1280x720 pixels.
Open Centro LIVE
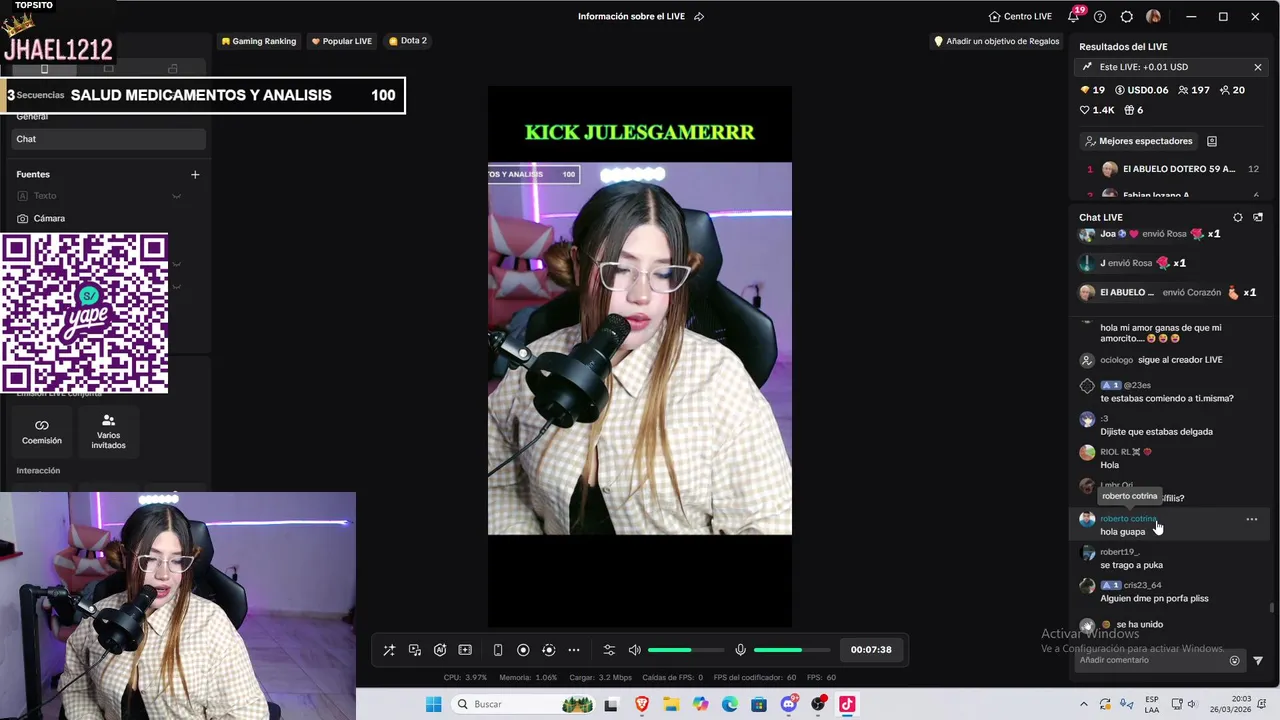coord(1020,16)
